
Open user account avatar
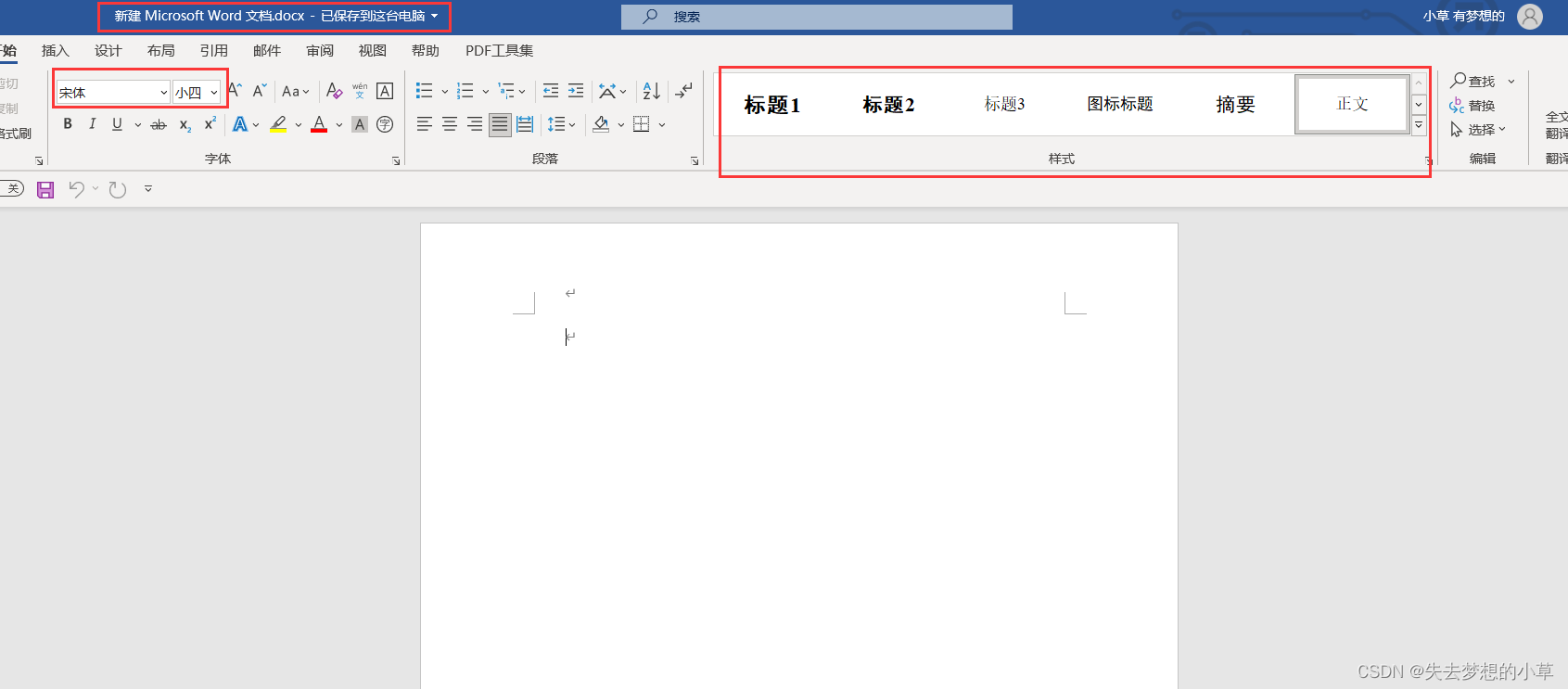[1530, 17]
